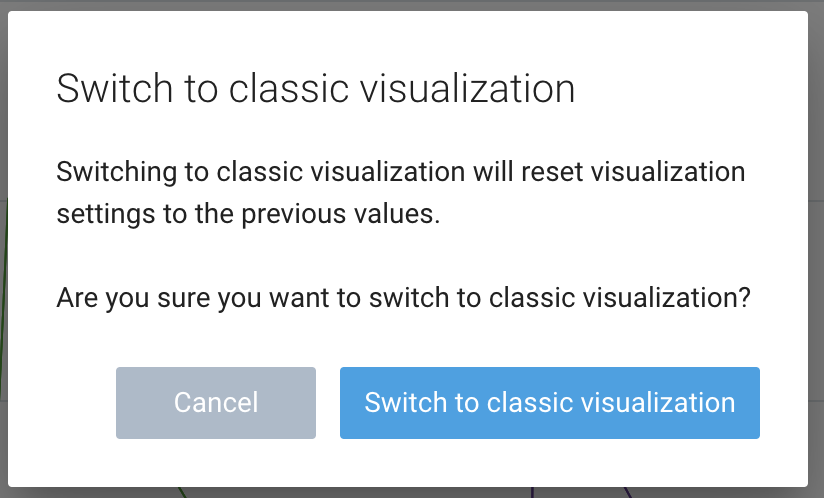Click the Cancel button

pyautogui.click(x=216, y=403)
